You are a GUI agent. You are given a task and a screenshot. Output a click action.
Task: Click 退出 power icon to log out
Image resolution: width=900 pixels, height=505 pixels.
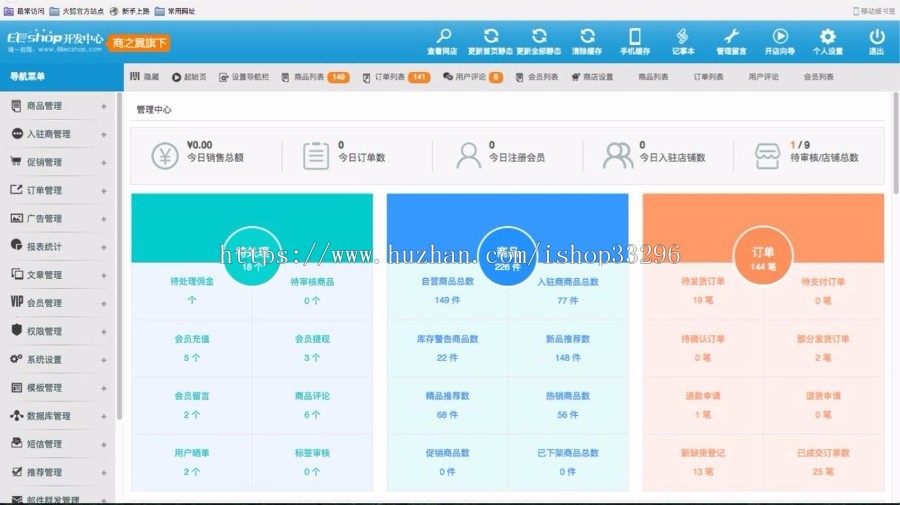pyautogui.click(x=876, y=36)
